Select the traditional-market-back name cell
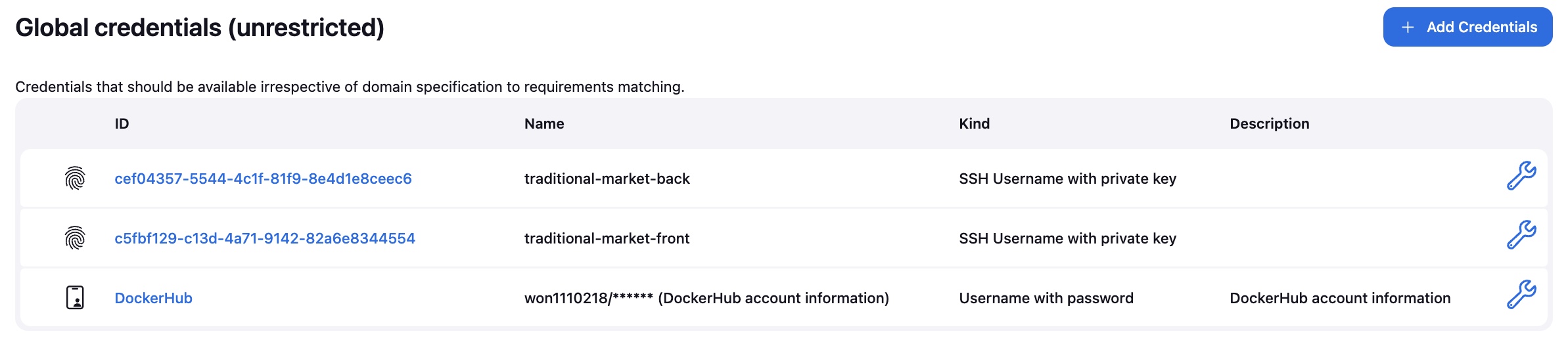The image size is (1568, 340). tap(607, 179)
